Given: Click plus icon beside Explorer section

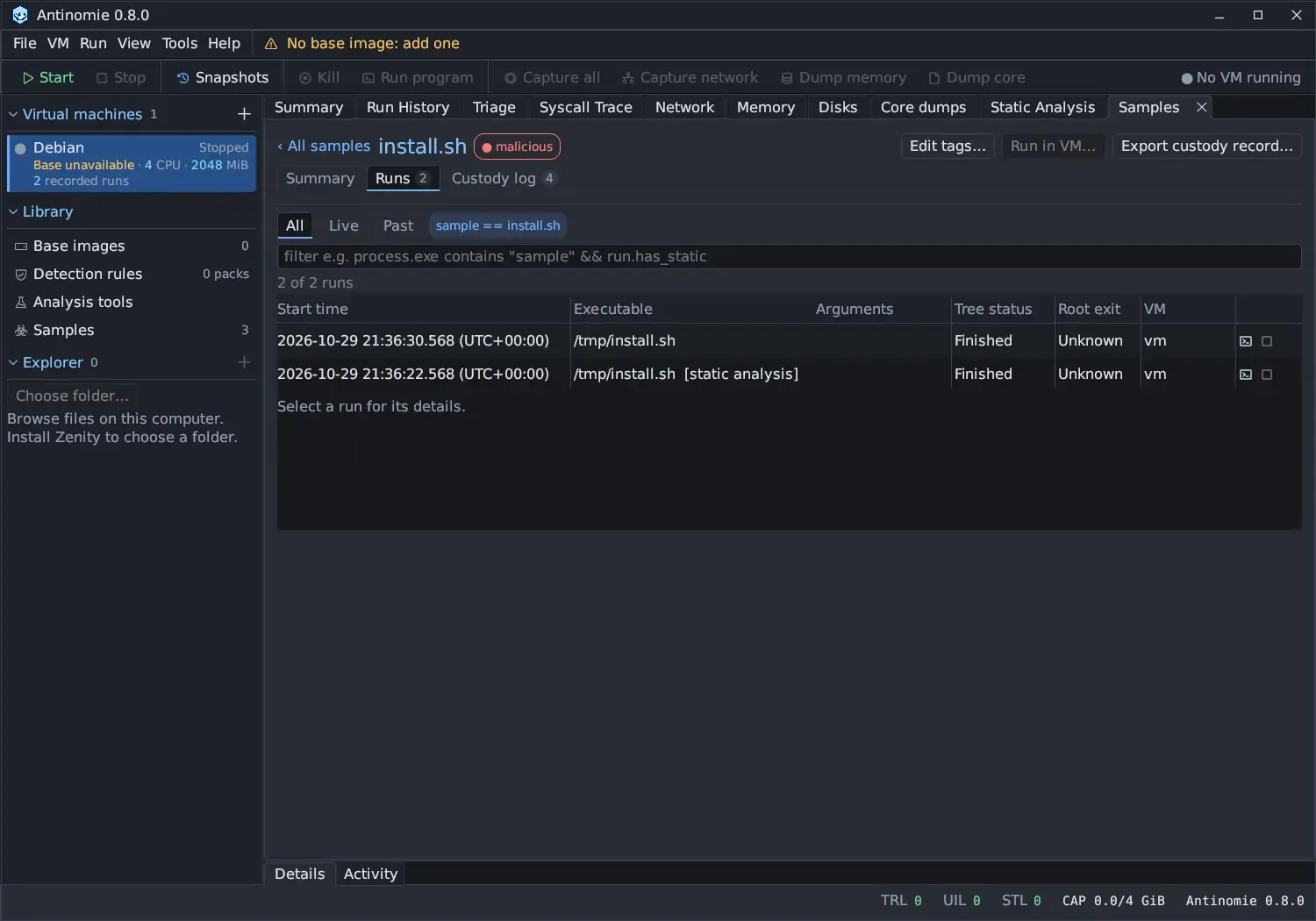Looking at the screenshot, I should coord(244,362).
